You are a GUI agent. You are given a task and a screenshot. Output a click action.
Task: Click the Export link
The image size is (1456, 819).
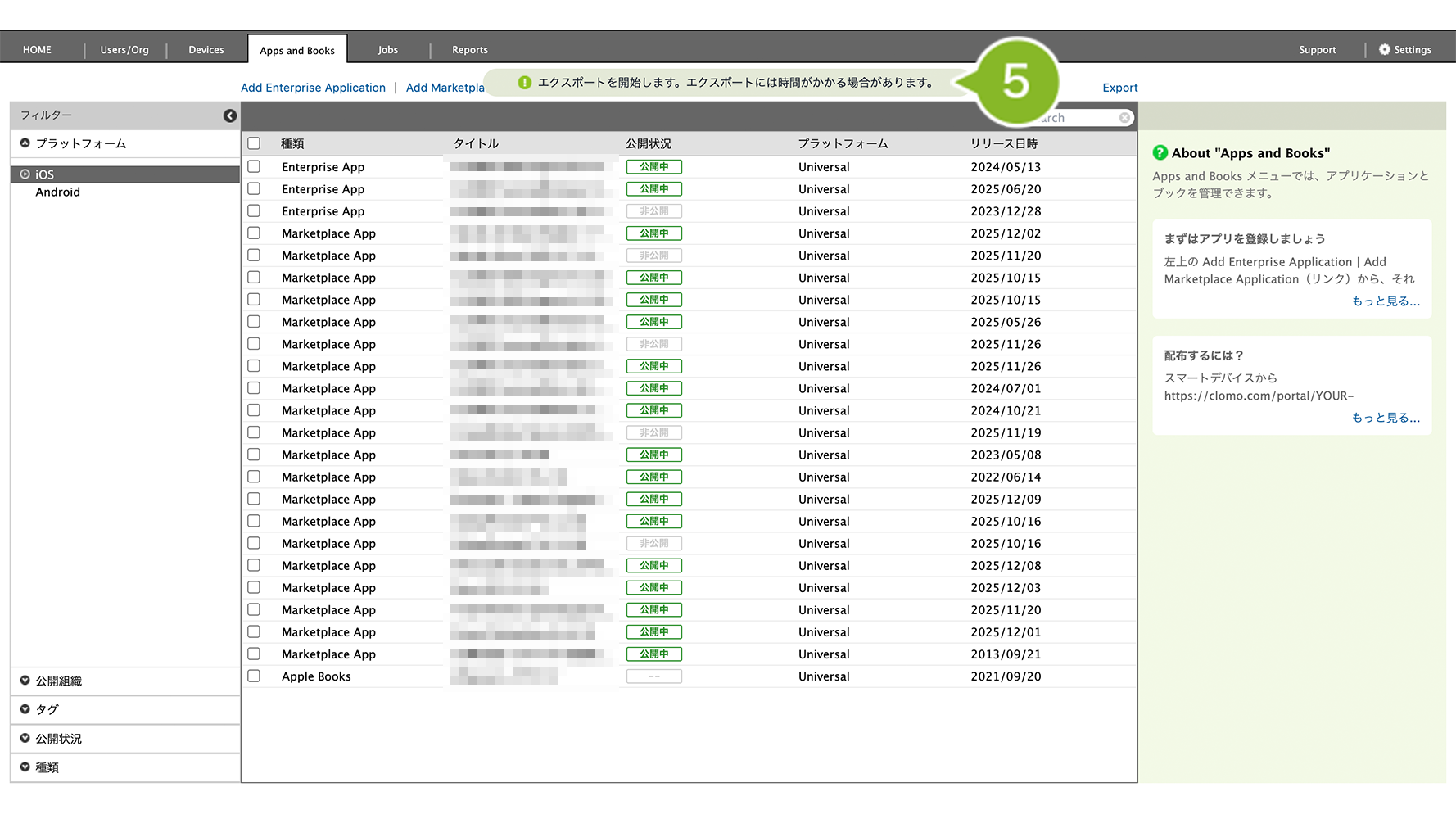pyautogui.click(x=1119, y=88)
